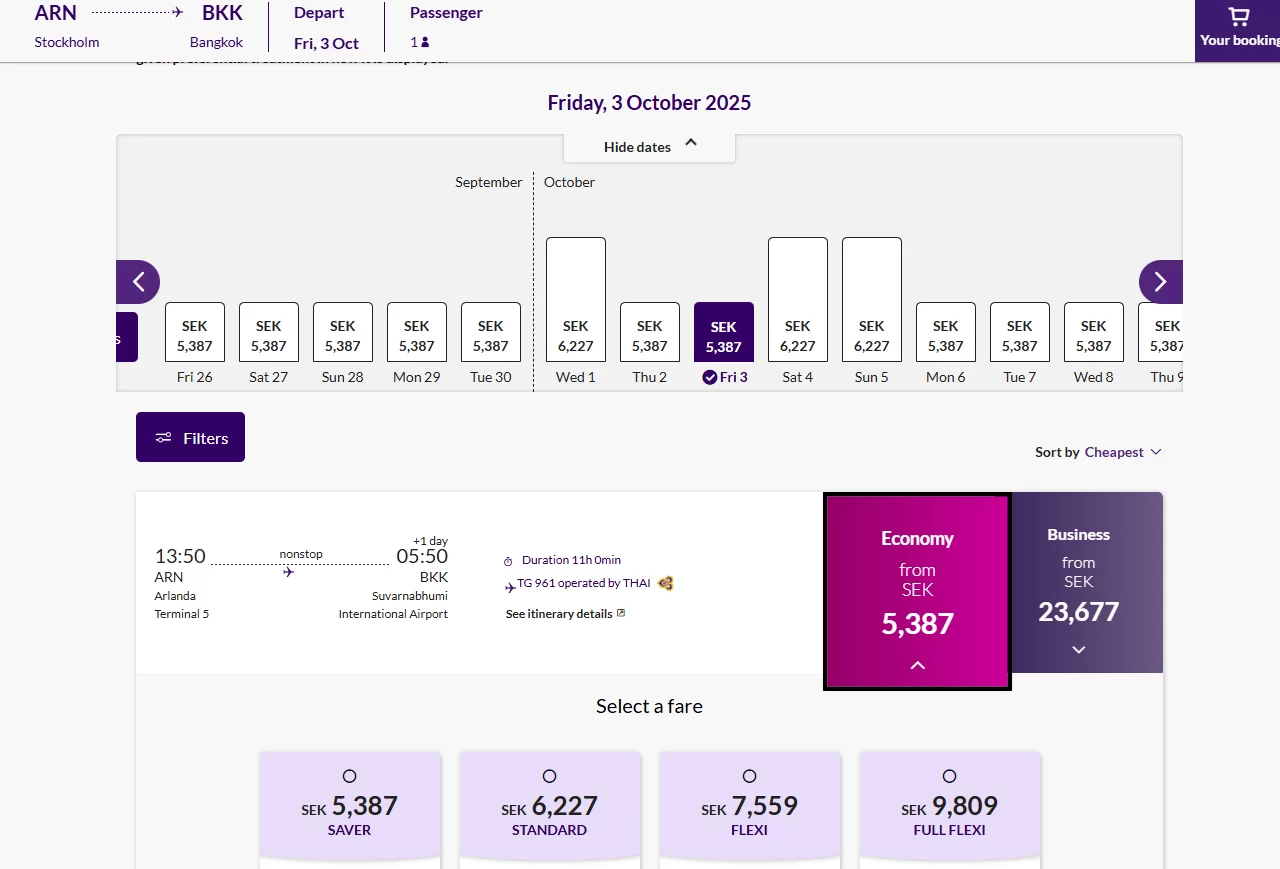Image resolution: width=1280 pixels, height=869 pixels.
Task: Click the next dates right arrow
Action: tap(1160, 282)
